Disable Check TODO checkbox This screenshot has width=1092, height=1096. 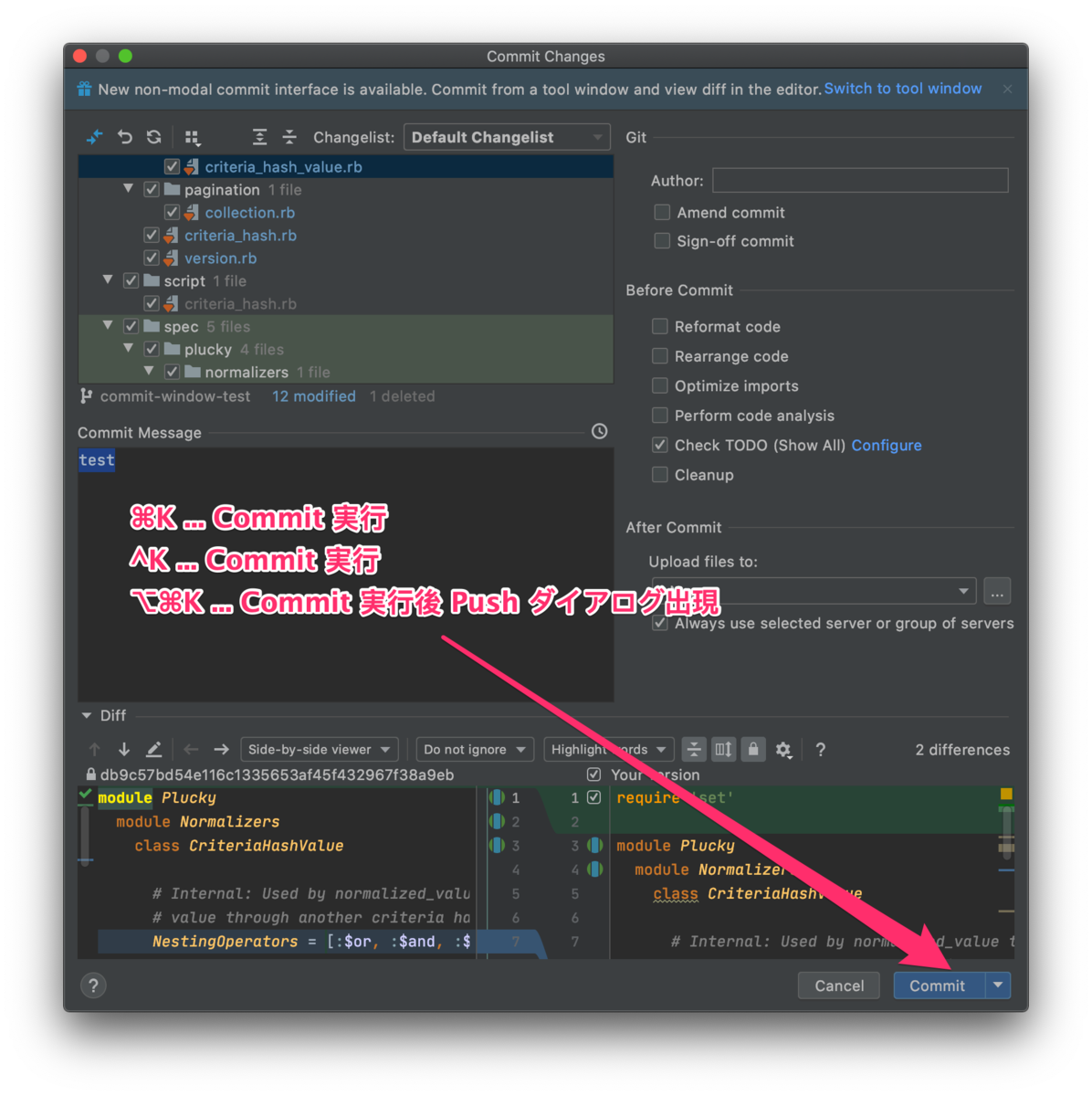659,445
